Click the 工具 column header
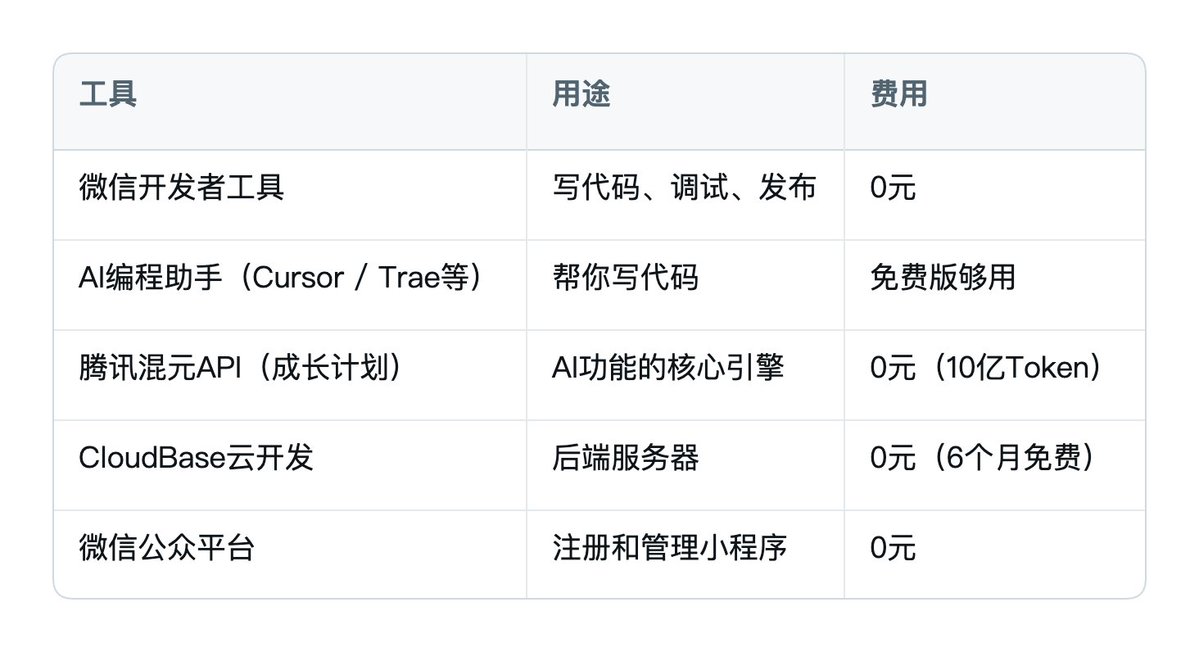Viewport: 1199px width, 652px height. 108,94
